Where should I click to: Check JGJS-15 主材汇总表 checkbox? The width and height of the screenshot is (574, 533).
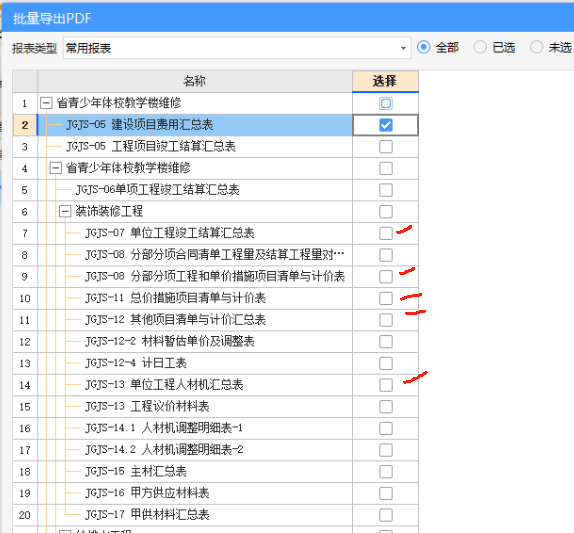386,472
